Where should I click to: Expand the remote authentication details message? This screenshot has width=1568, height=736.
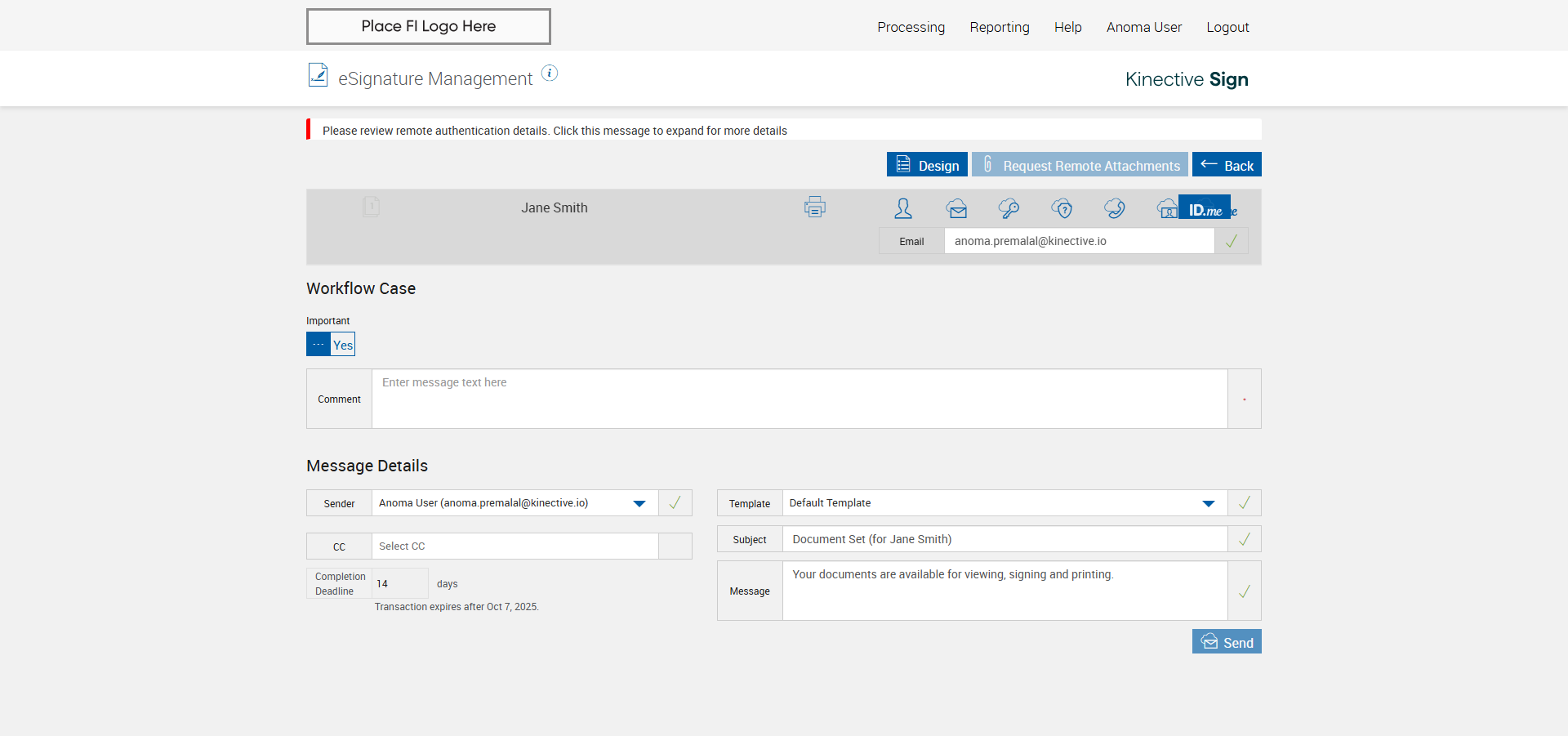tap(555, 131)
